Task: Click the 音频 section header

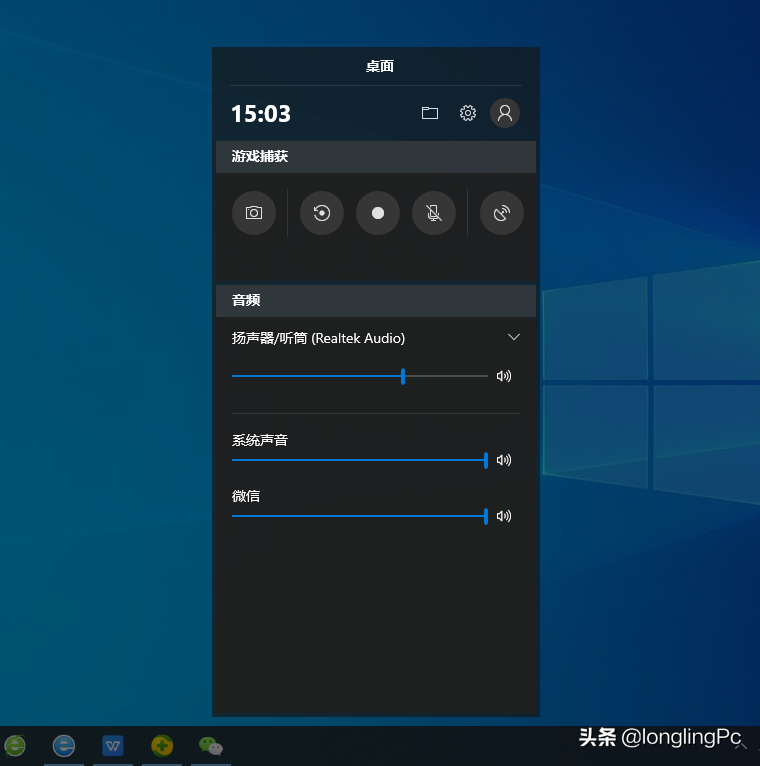Action: pyautogui.click(x=376, y=300)
